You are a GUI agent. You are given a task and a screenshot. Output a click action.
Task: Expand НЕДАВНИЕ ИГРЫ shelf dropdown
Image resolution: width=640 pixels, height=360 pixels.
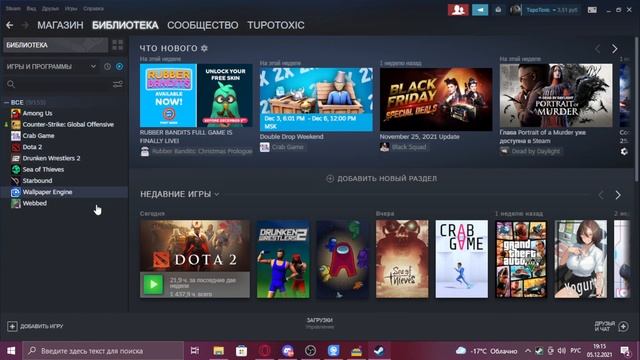[217, 195]
